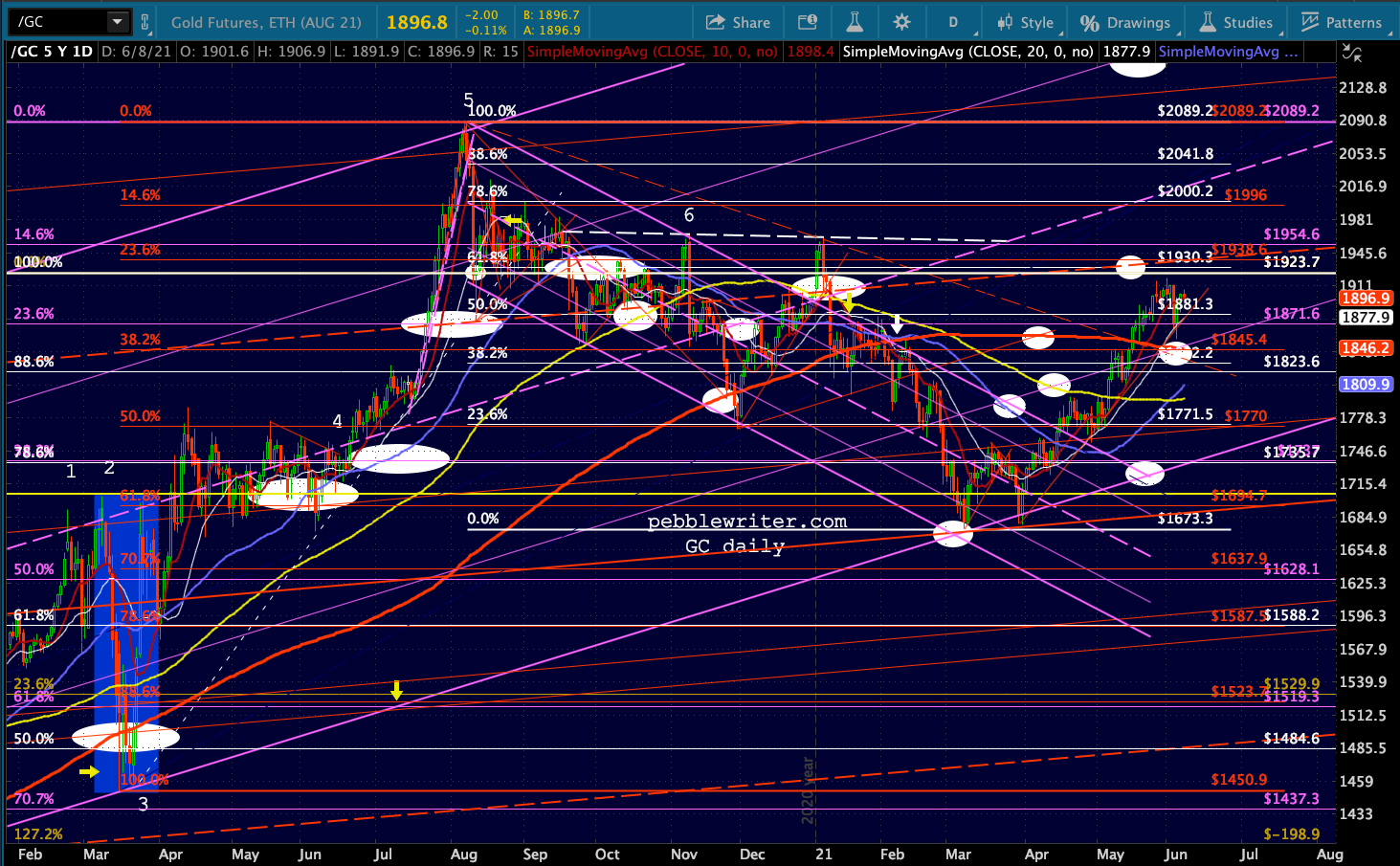Click the Sep label on time axis
This screenshot has width=1400, height=866.
pos(535,855)
